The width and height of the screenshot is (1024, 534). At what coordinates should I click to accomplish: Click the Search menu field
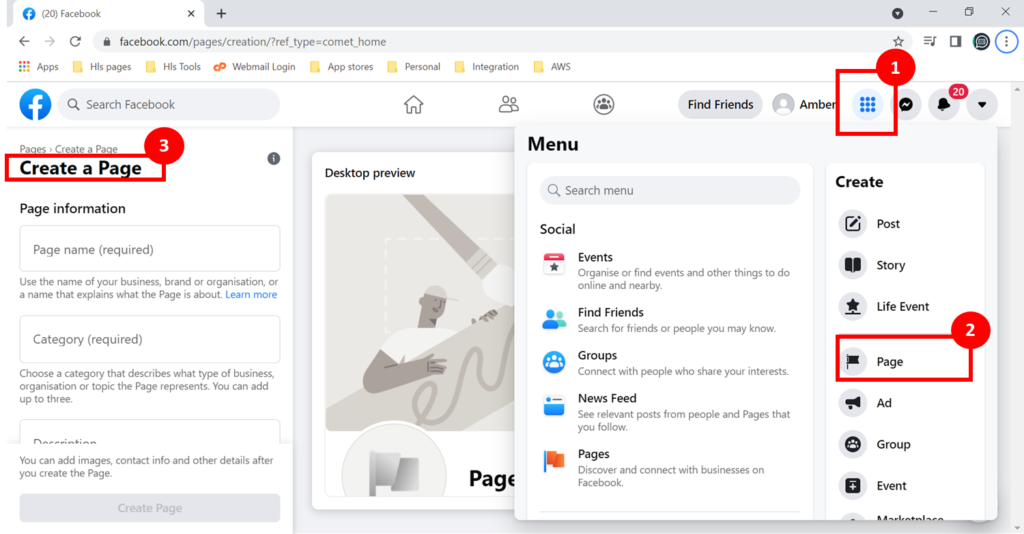coord(669,190)
